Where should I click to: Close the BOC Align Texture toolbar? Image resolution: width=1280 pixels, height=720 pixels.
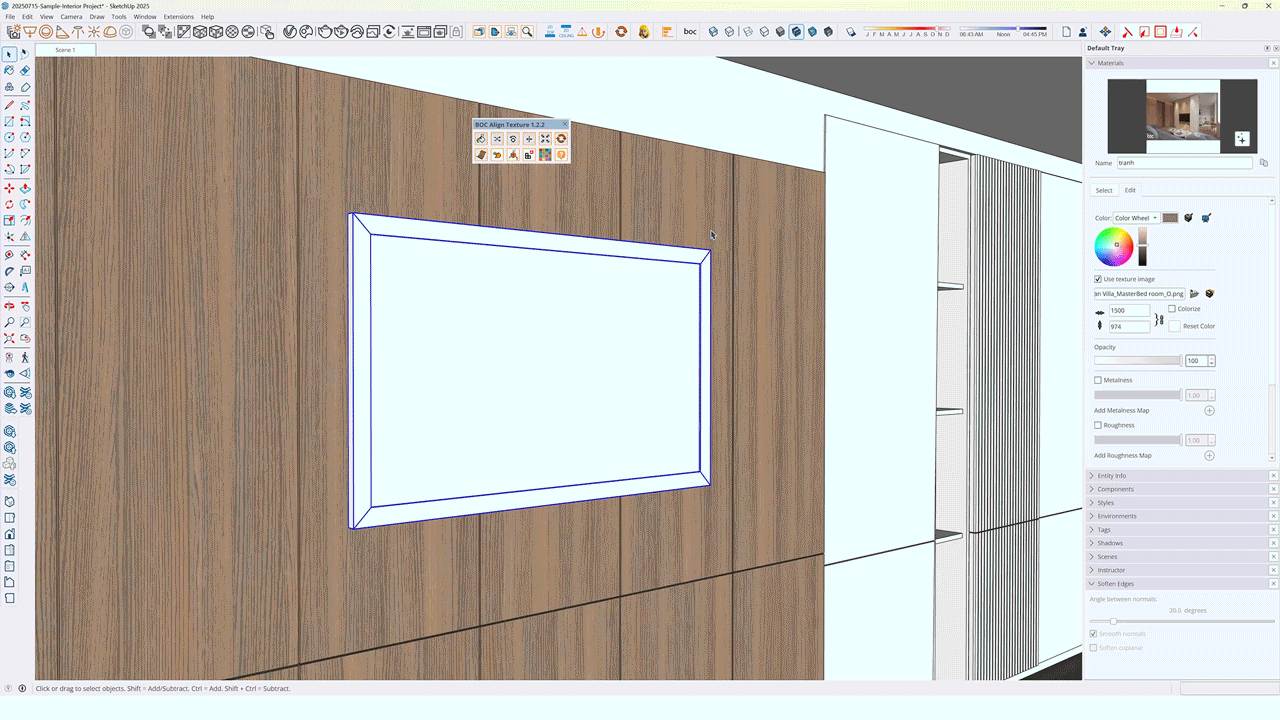pos(565,124)
